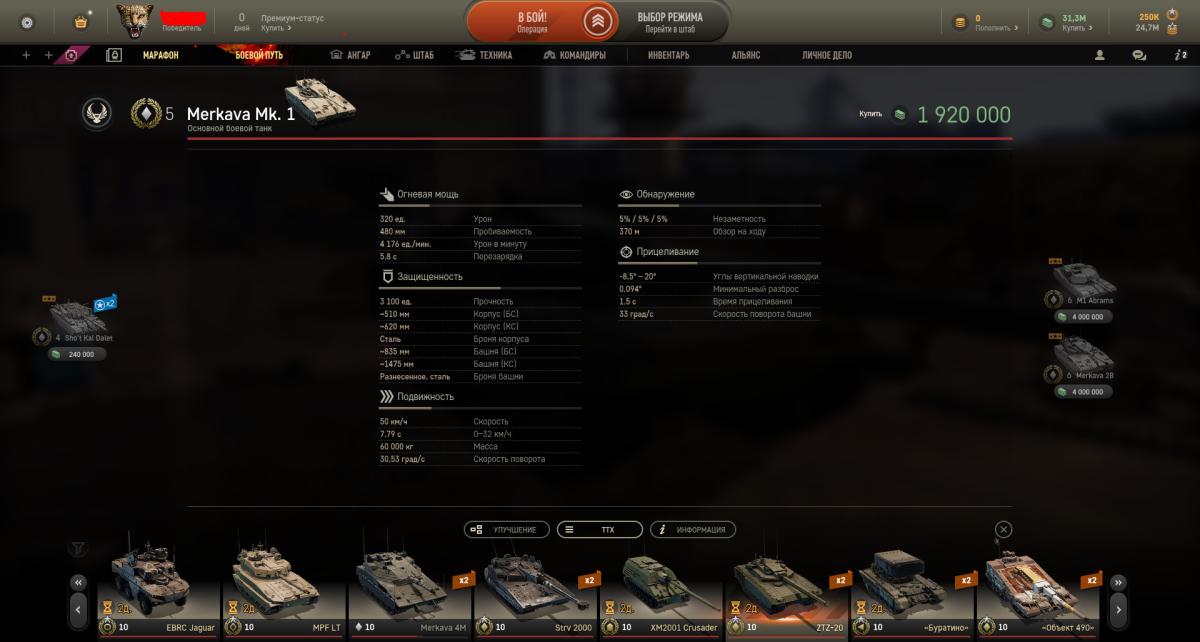Click Купить under Премиум-статус
The height and width of the screenshot is (642, 1200).
coord(276,29)
